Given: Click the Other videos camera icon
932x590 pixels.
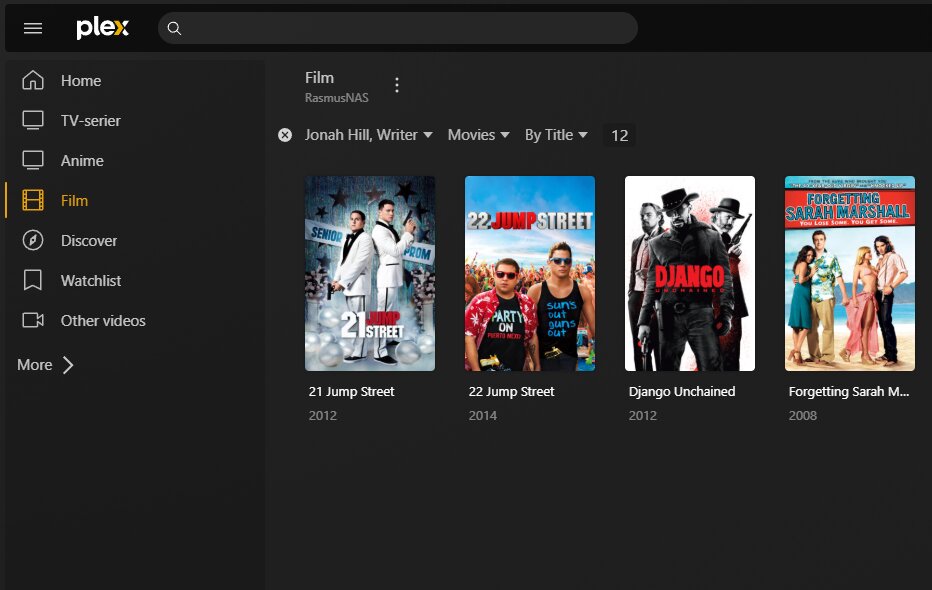Looking at the screenshot, I should pyautogui.click(x=33, y=320).
